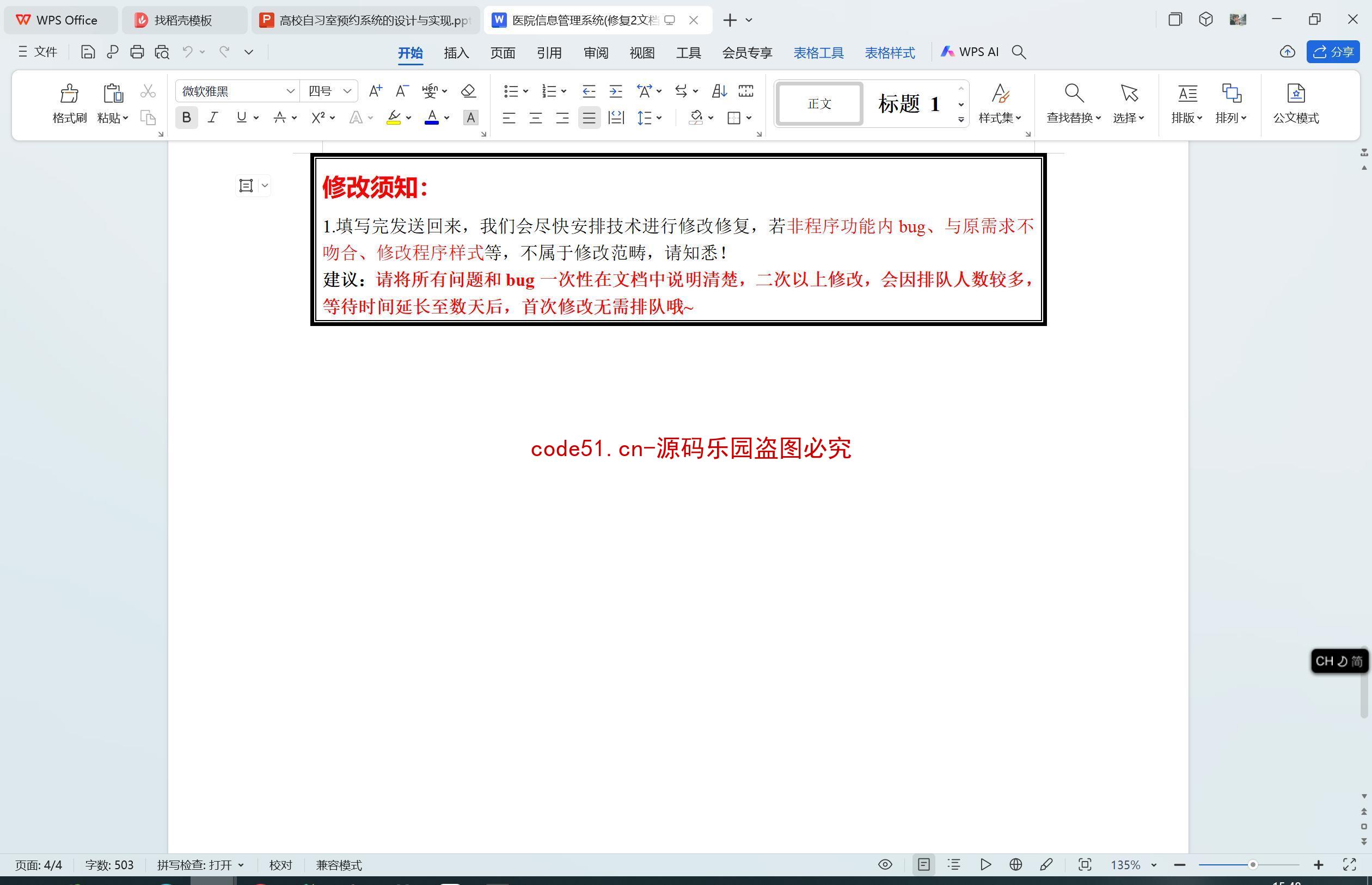Switch to the 插入 ribbon tab
The height and width of the screenshot is (885, 1372).
(455, 52)
